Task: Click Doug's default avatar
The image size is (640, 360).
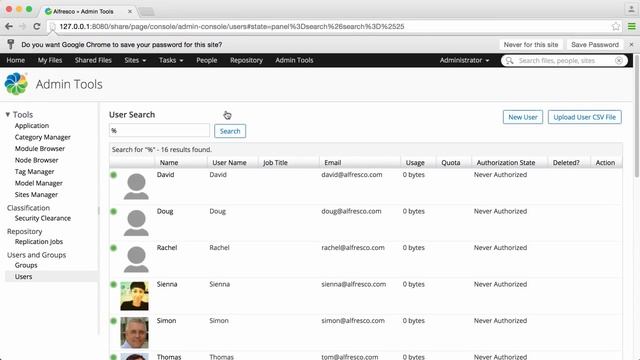Action: point(136,223)
